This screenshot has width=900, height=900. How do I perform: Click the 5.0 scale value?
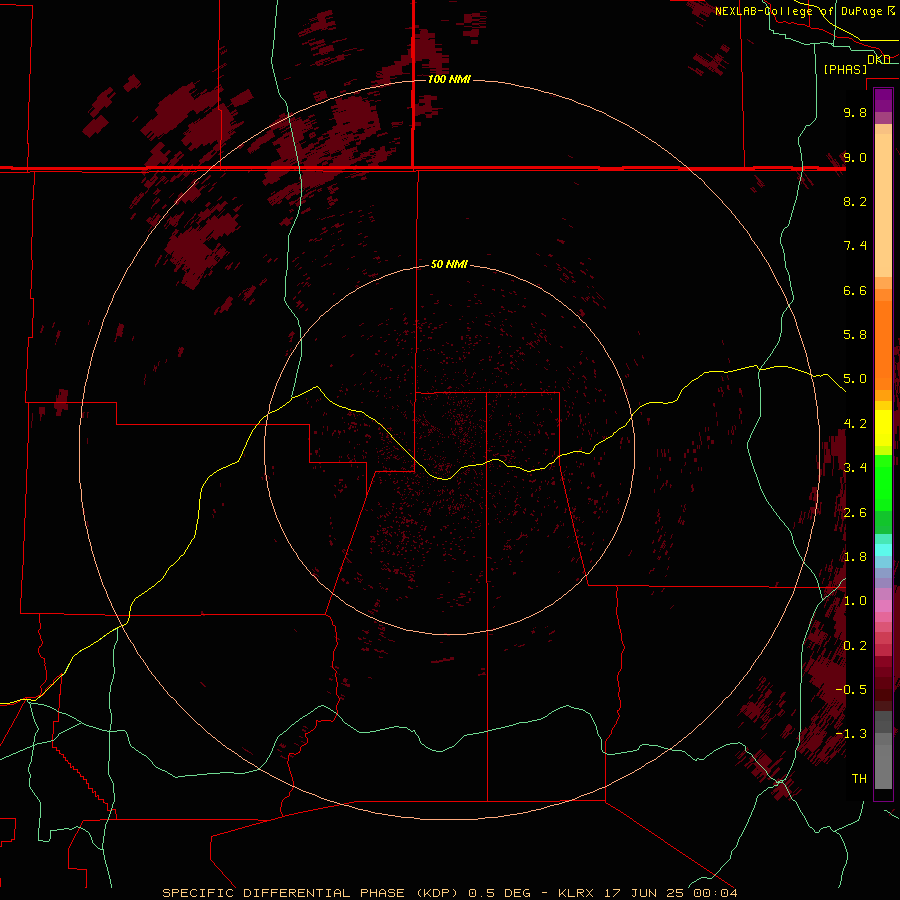pos(855,379)
